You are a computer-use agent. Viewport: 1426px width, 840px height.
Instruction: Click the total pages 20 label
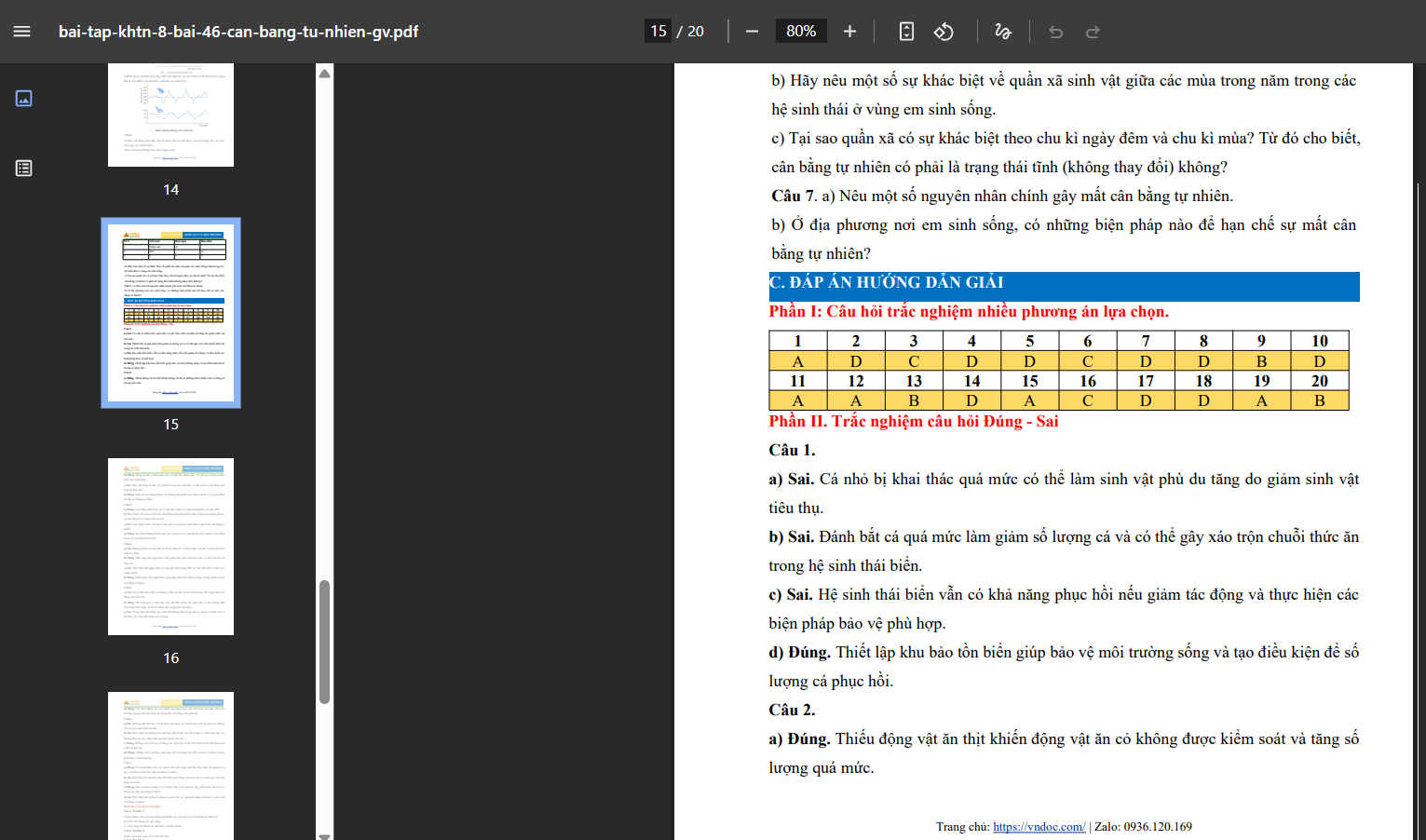pos(696,32)
